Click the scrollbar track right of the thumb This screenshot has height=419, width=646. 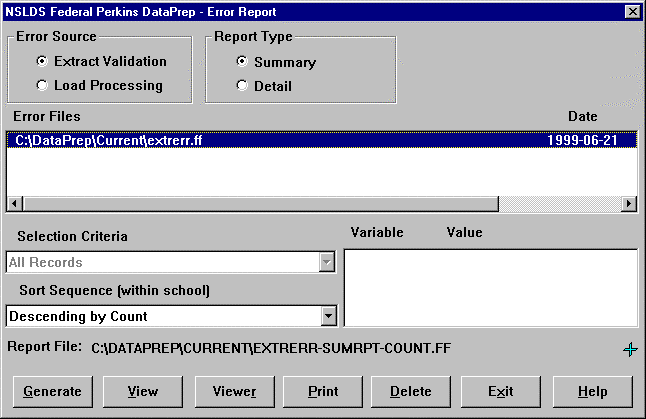(559, 204)
